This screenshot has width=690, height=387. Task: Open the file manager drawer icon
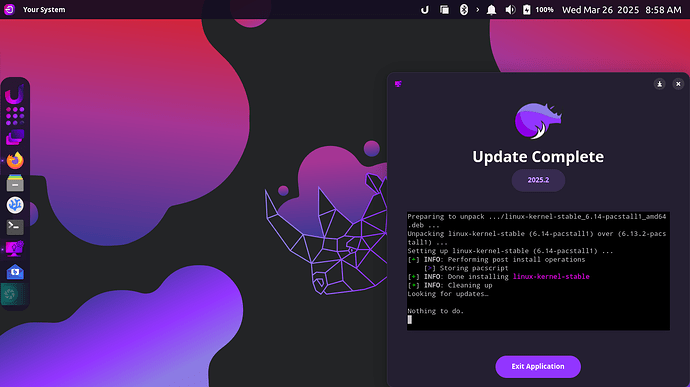tap(15, 183)
